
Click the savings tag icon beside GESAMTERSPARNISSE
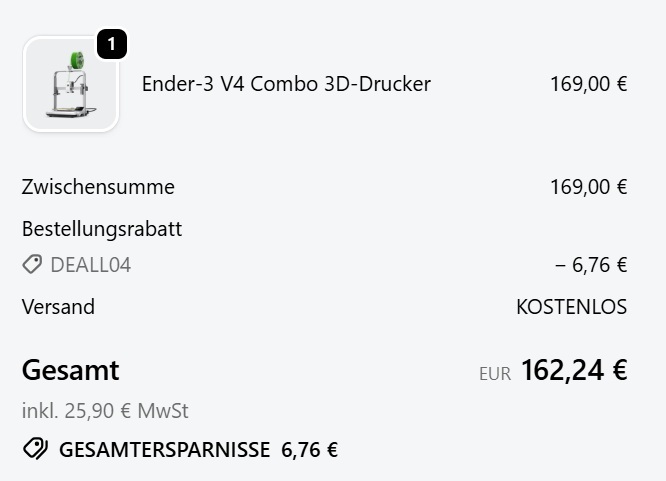click(x=35, y=450)
